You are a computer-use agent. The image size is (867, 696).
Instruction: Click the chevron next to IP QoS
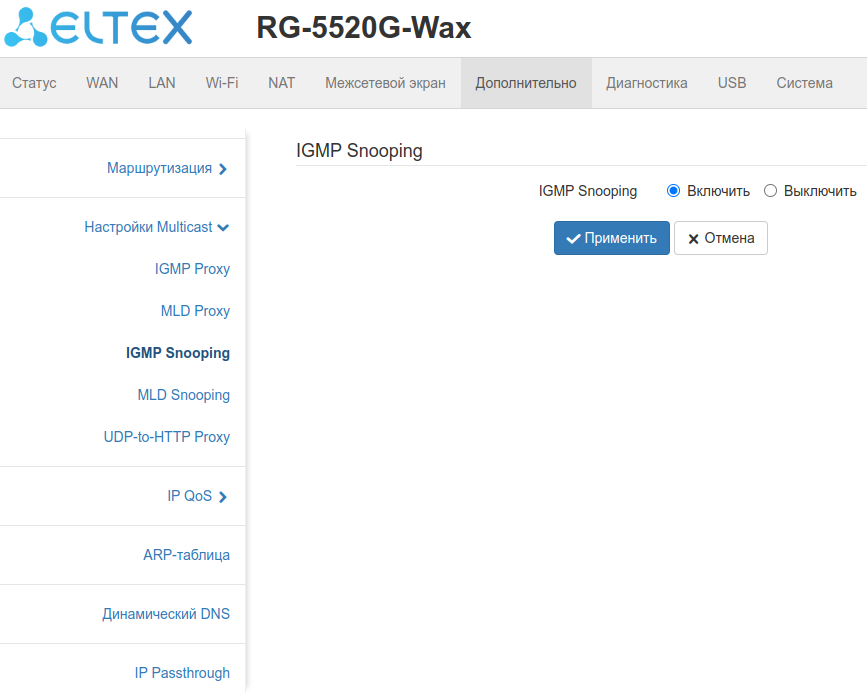[223, 497]
